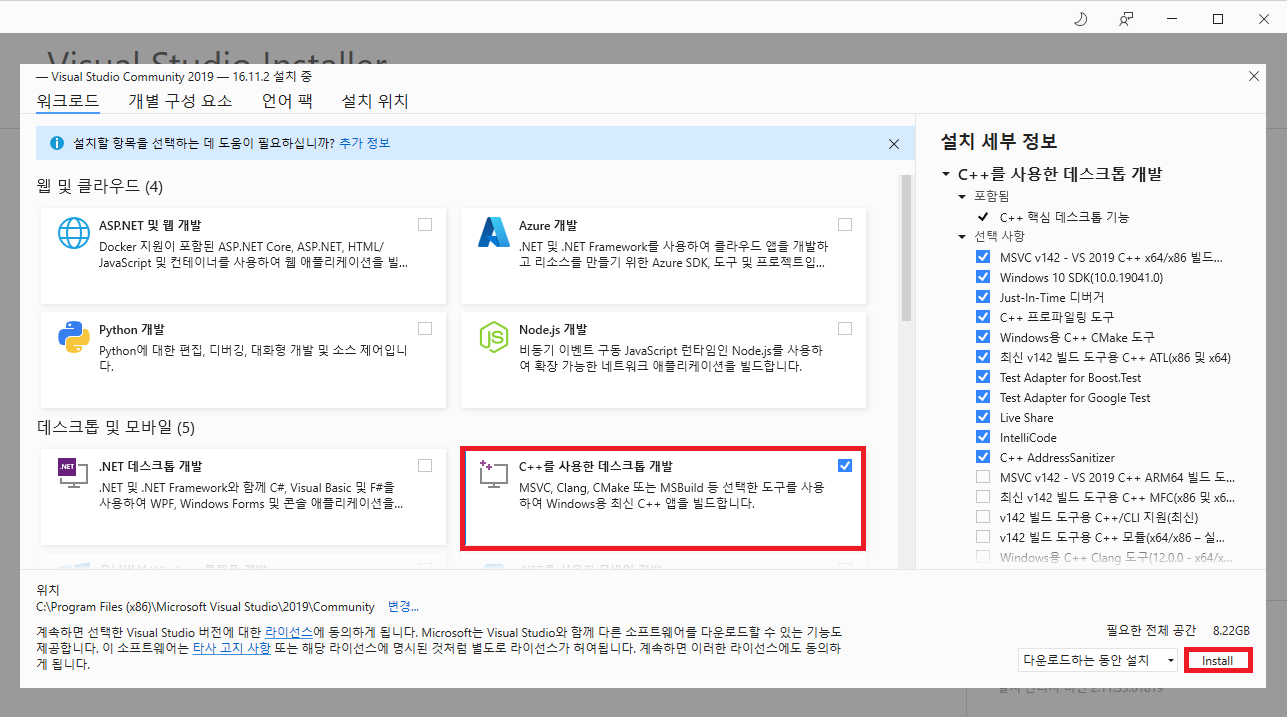Click the C++ 핵심 데스크톱 기능 entry
1287x717 pixels.
pyautogui.click(x=1064, y=217)
